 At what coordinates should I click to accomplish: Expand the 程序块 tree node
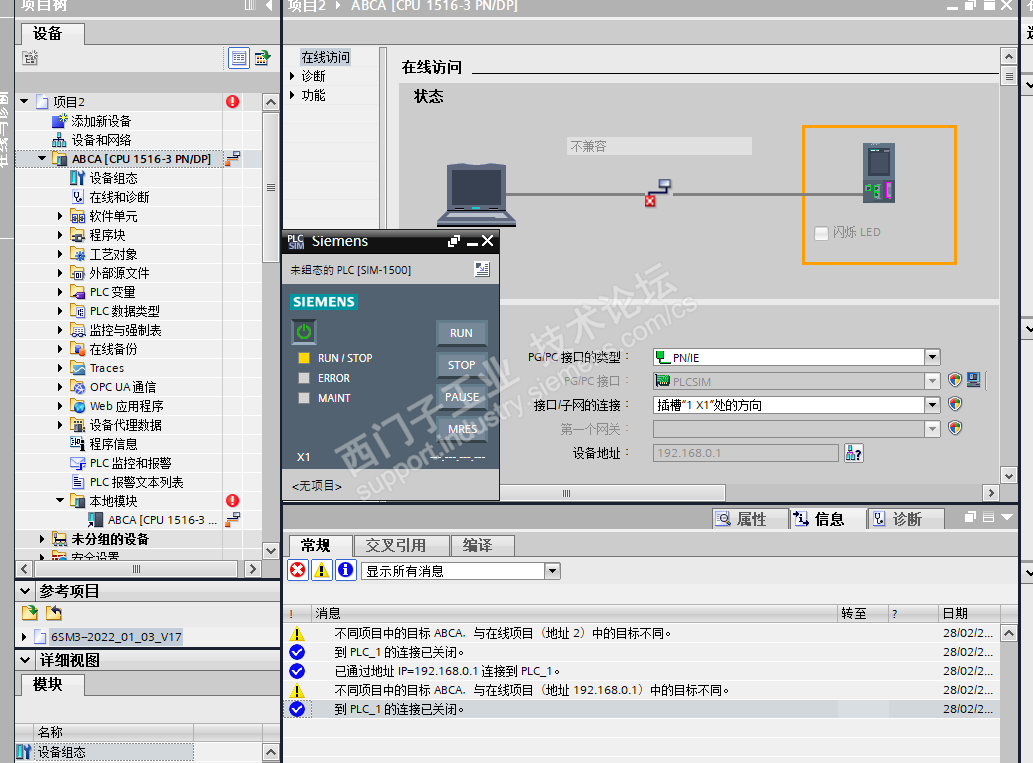pos(60,235)
